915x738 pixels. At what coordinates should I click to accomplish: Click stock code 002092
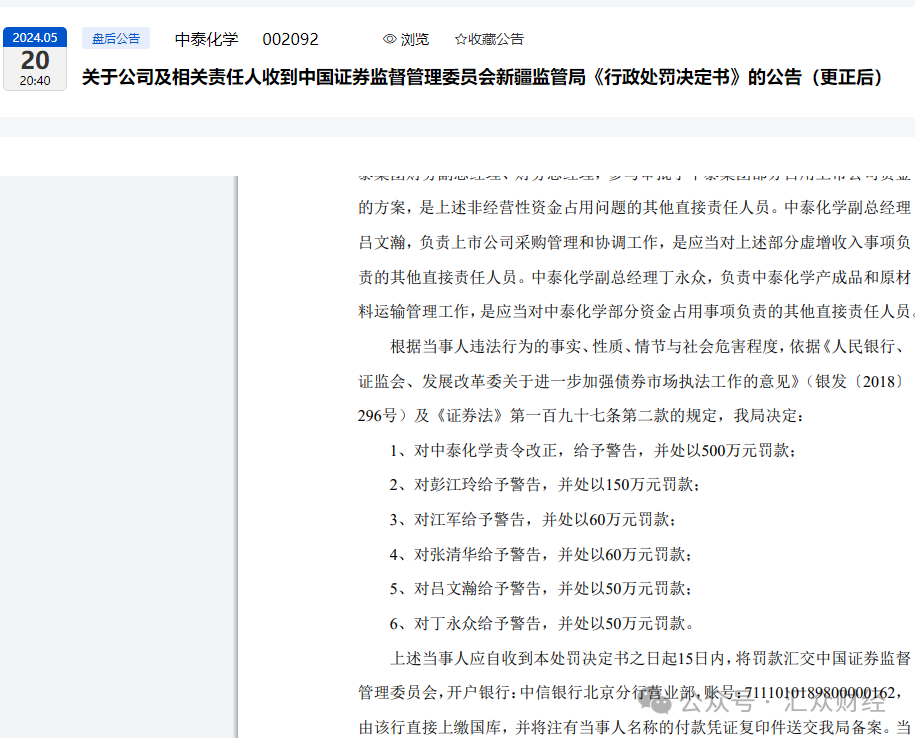[x=290, y=39]
